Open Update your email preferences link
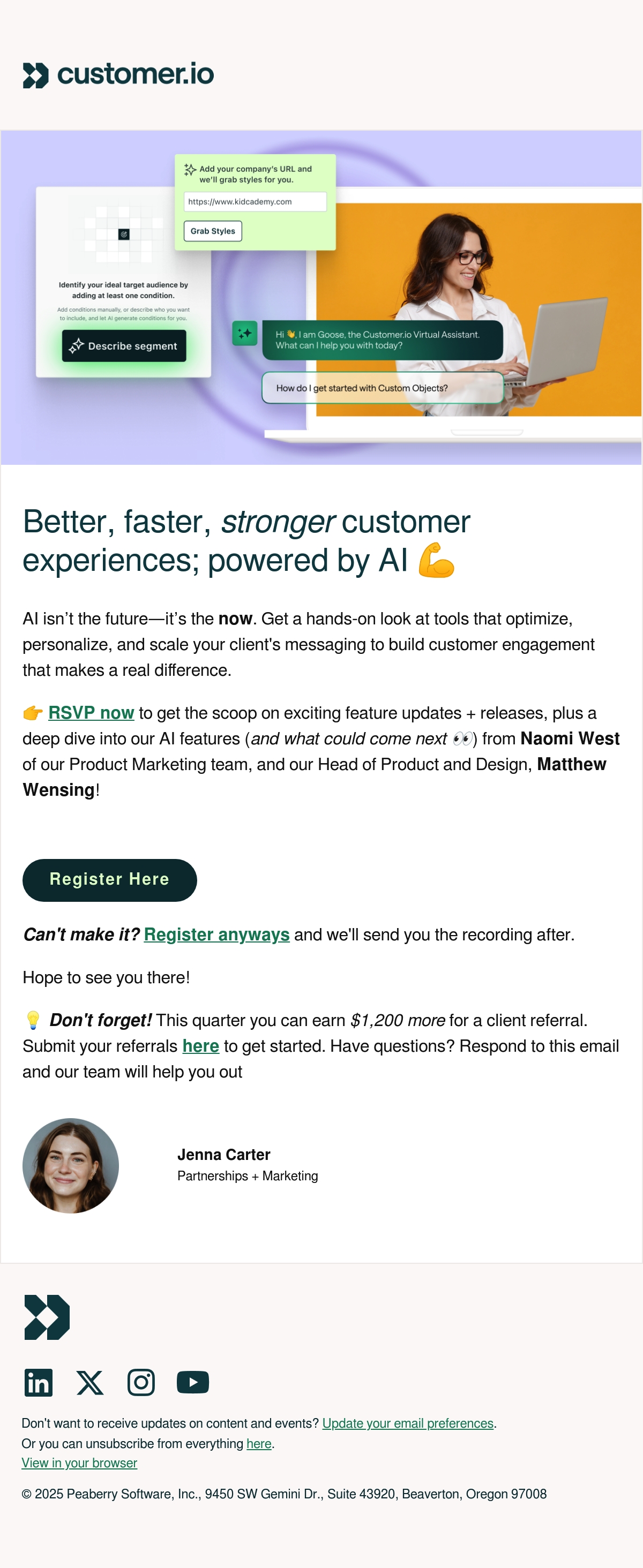 408,1423
